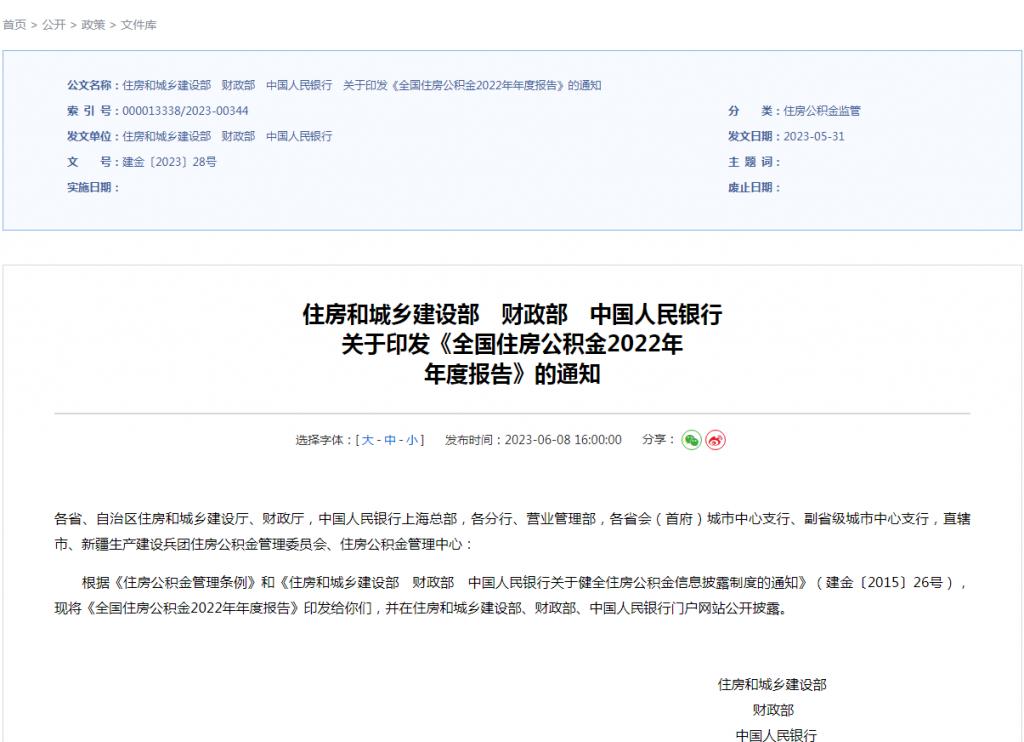Image resolution: width=1024 pixels, height=742 pixels.
Task: Open 公开 breadcrumb link
Action: coord(54,24)
